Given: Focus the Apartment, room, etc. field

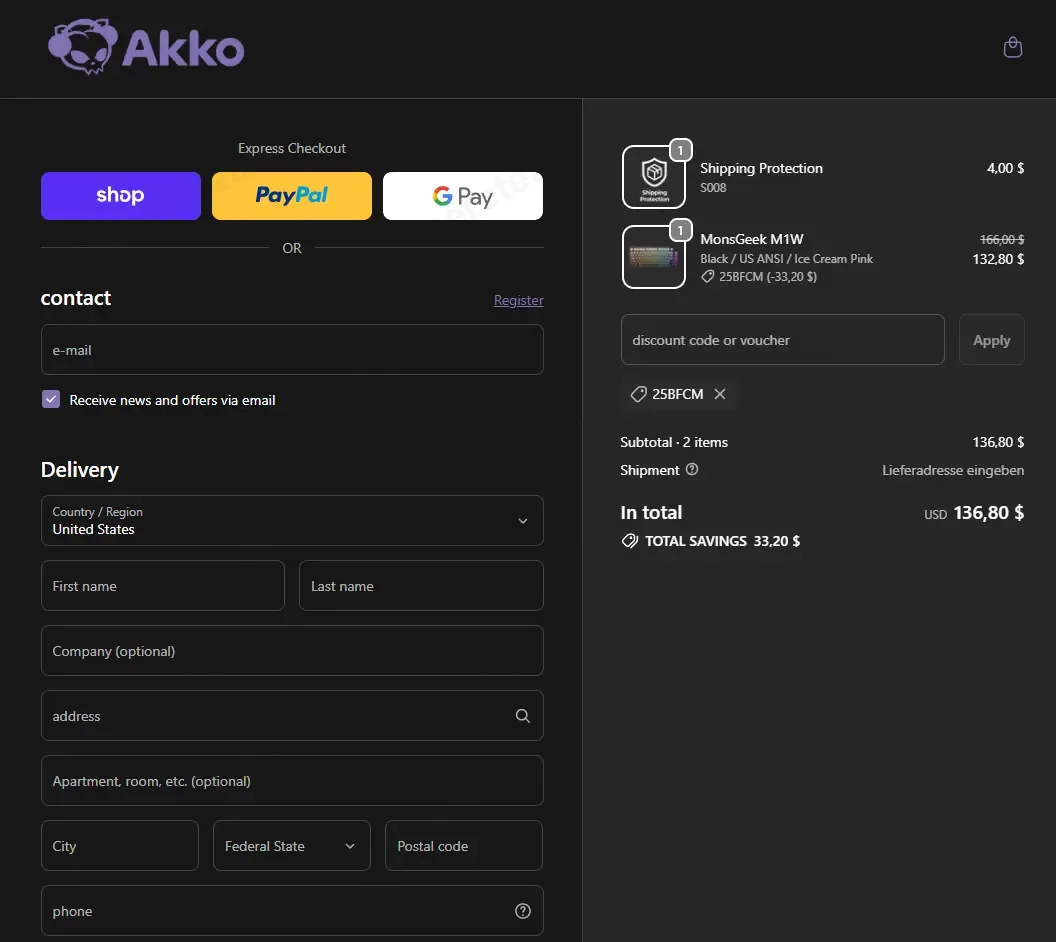Looking at the screenshot, I should [x=292, y=780].
